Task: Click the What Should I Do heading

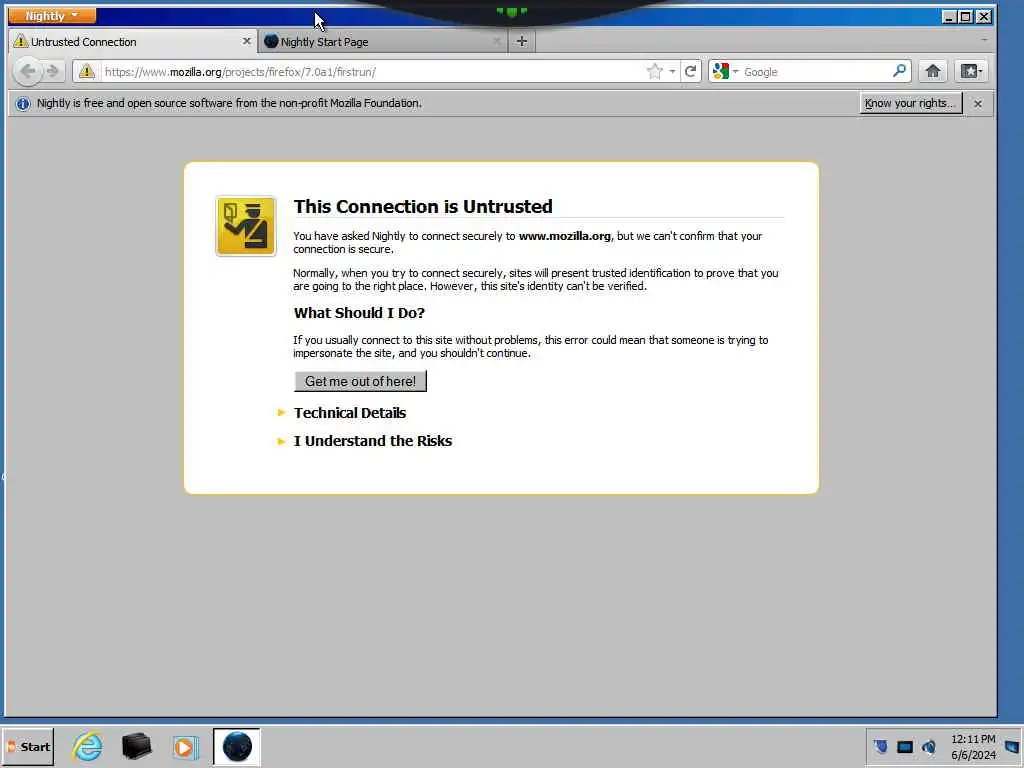Action: (x=359, y=313)
